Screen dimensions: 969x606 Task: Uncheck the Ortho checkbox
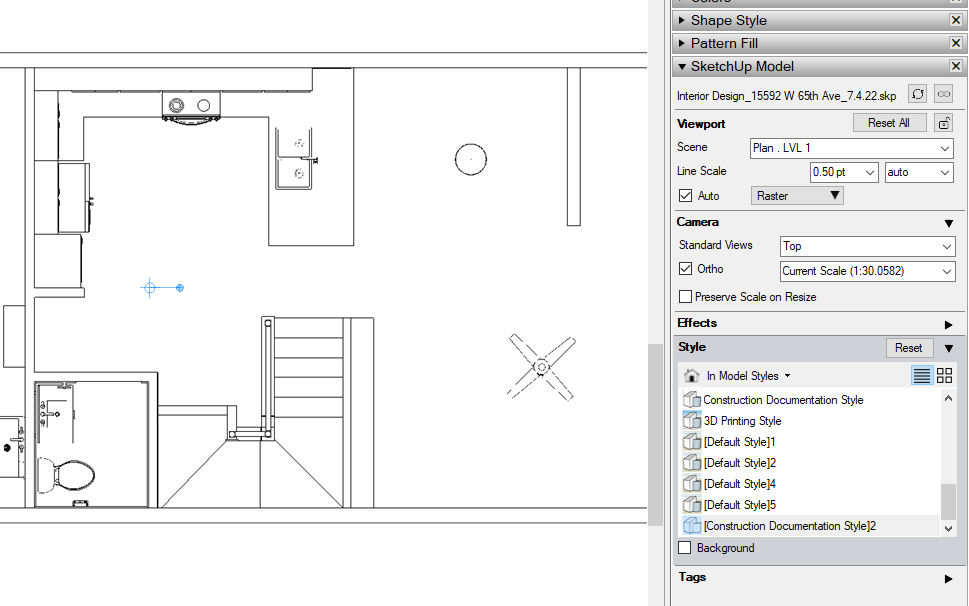click(685, 269)
